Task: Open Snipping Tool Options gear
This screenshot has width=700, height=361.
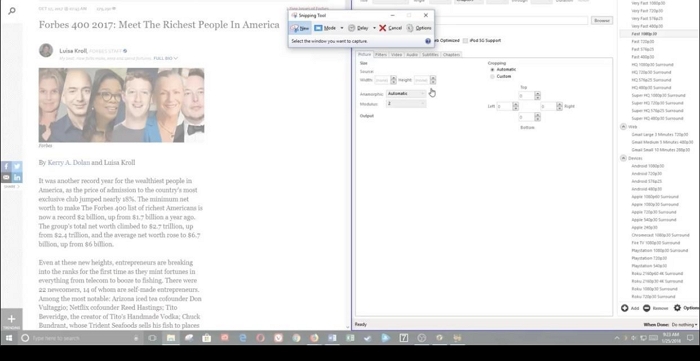Action: (410, 28)
